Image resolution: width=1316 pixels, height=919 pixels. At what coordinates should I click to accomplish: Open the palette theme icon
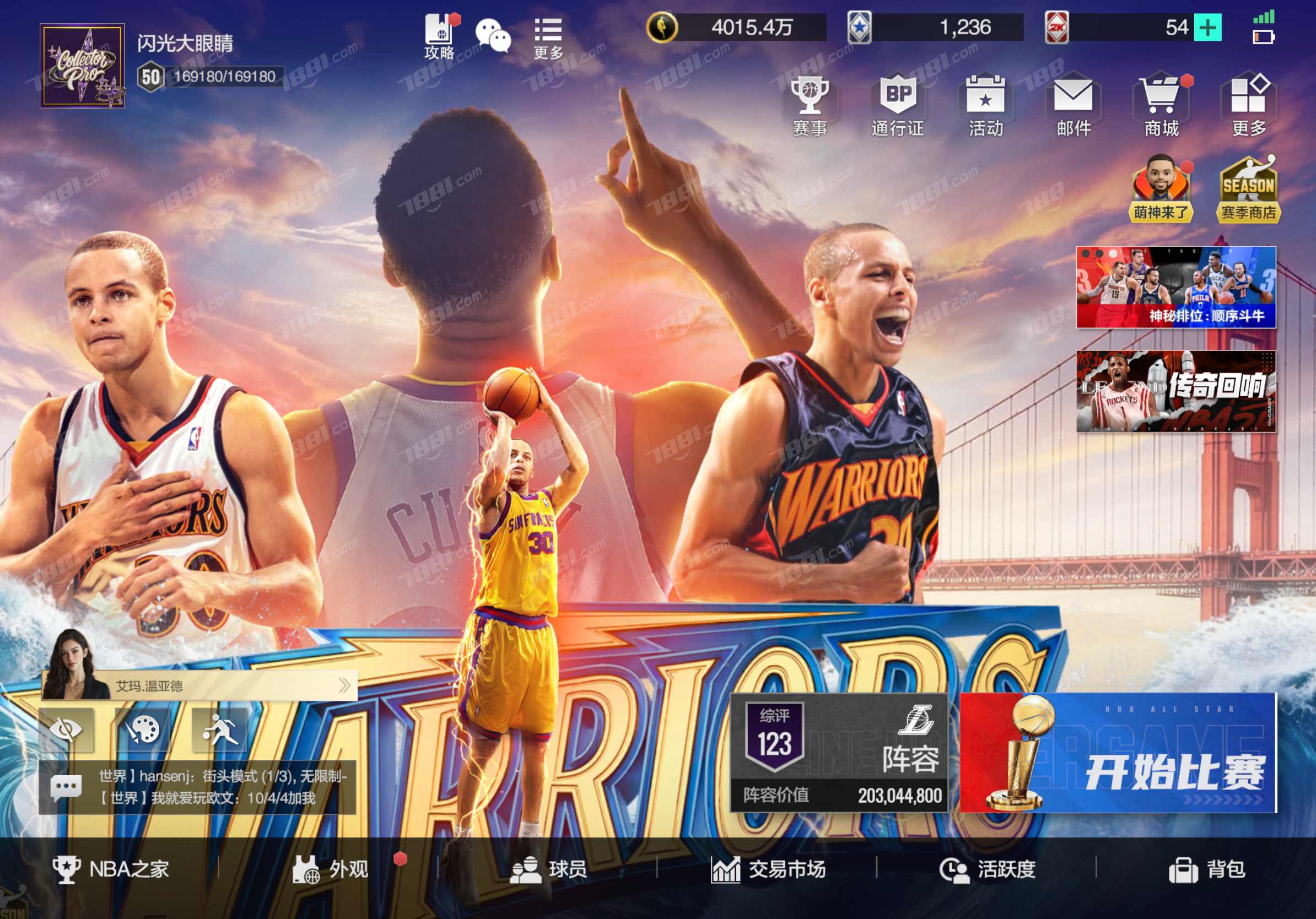pyautogui.click(x=143, y=729)
